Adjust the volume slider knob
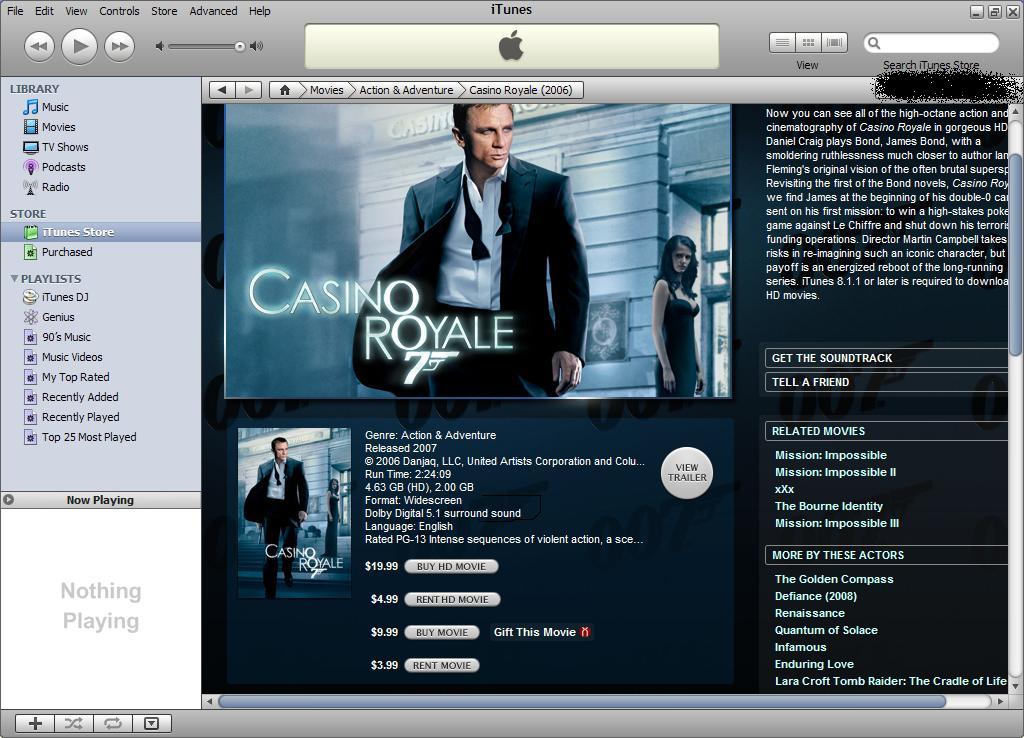Image resolution: width=1024 pixels, height=738 pixels. tap(240, 46)
